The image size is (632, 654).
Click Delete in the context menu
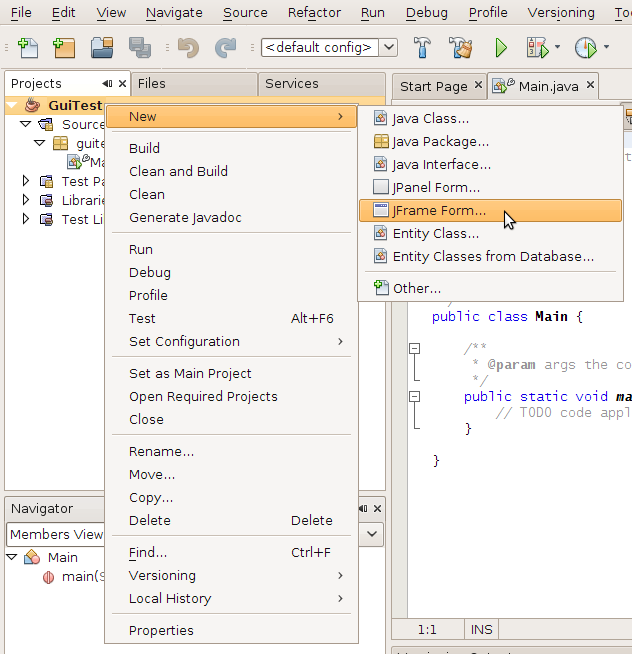[x=232, y=520]
